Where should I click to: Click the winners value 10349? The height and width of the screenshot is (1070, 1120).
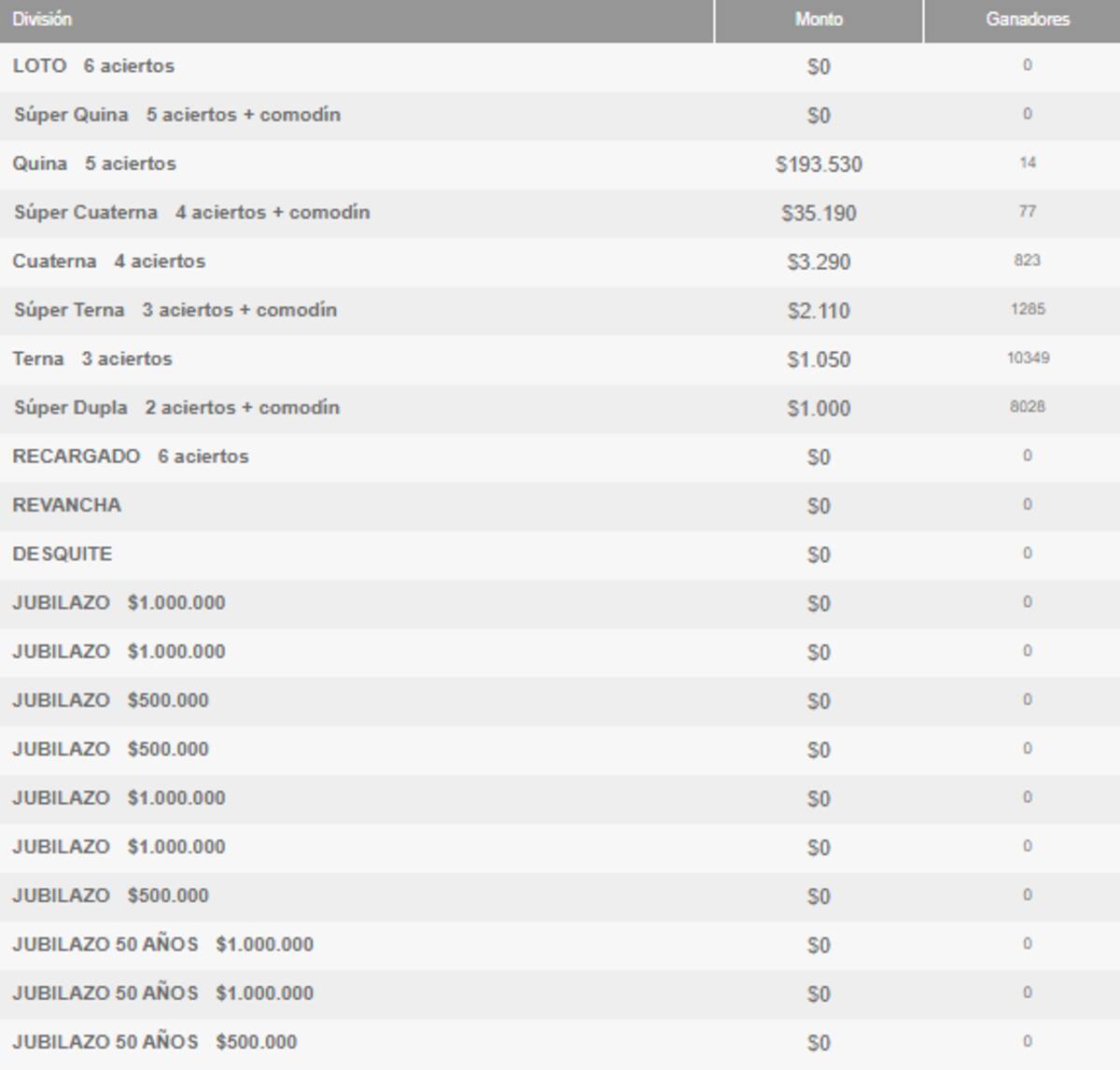tap(1028, 358)
